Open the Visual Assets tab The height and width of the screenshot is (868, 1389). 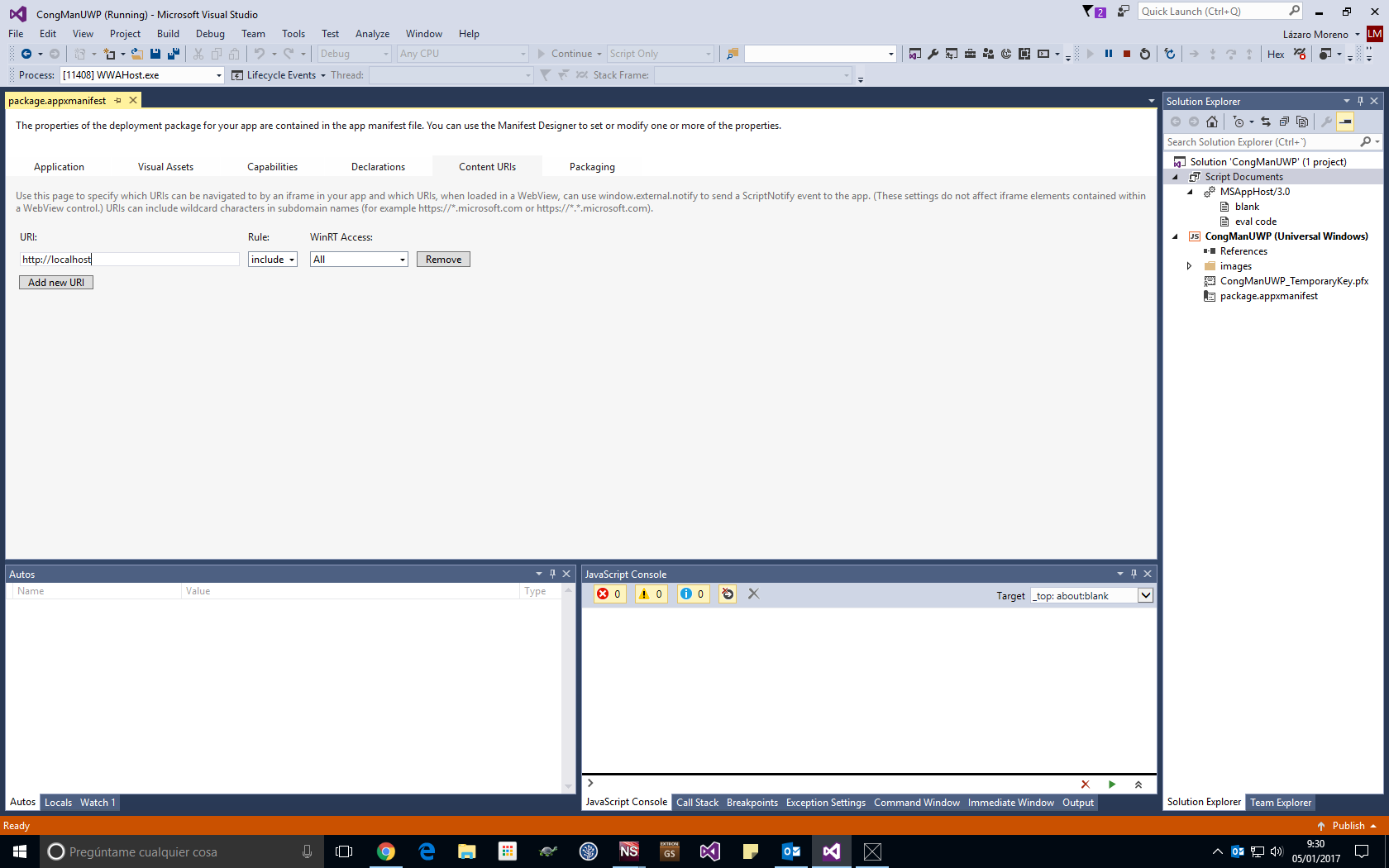tap(165, 167)
